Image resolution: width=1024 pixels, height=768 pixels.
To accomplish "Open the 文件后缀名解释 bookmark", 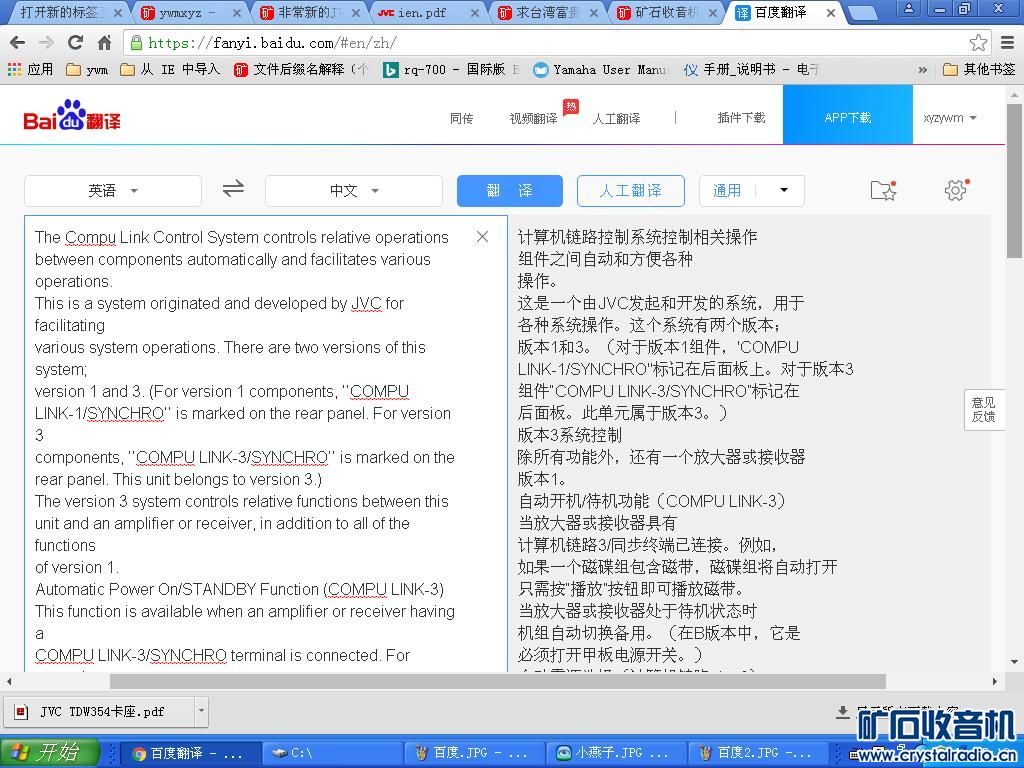I will pos(301,69).
